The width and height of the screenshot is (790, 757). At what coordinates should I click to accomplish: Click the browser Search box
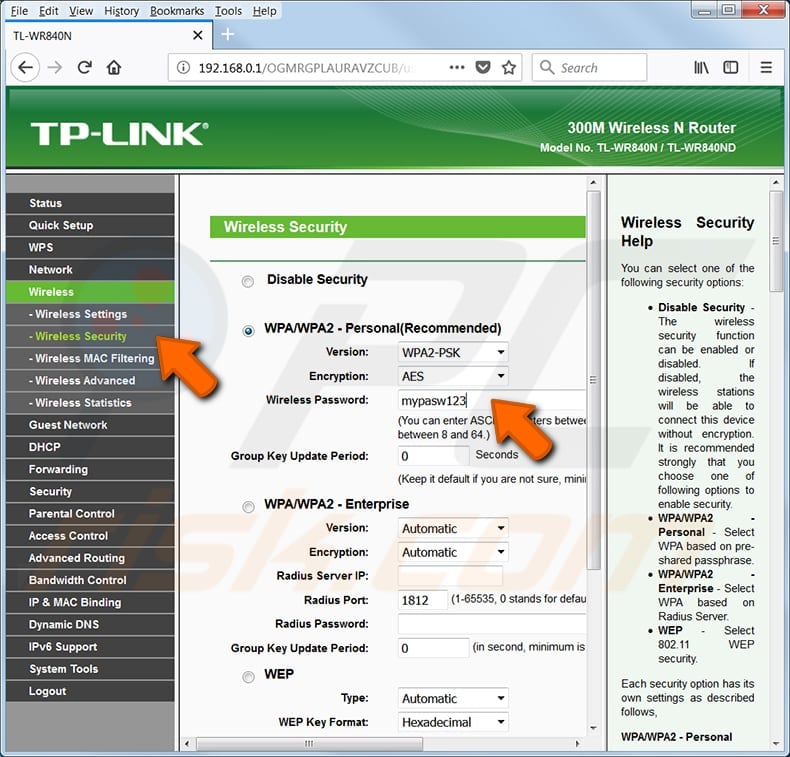(589, 67)
